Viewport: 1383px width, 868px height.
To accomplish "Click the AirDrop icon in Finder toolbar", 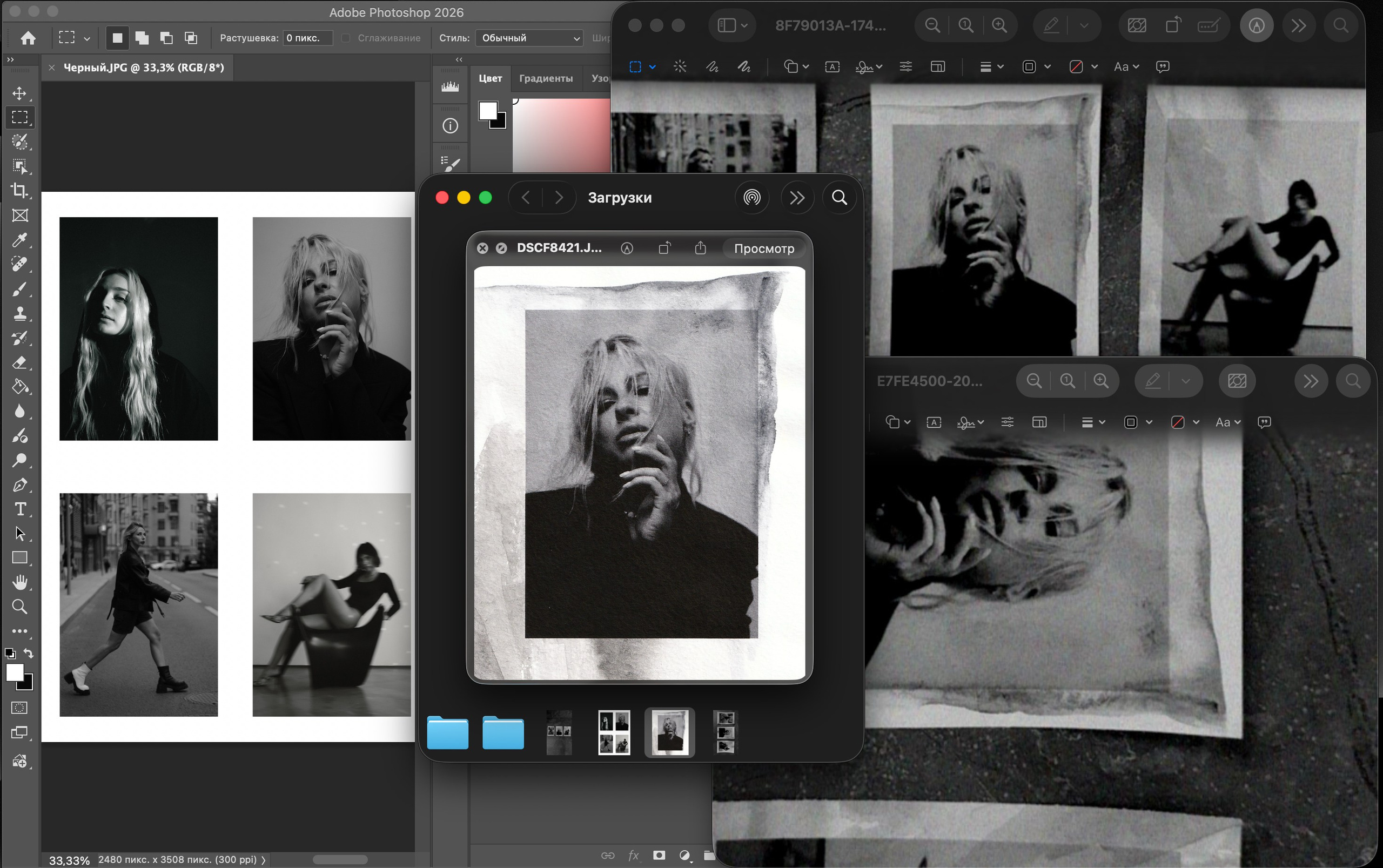I will [x=751, y=198].
